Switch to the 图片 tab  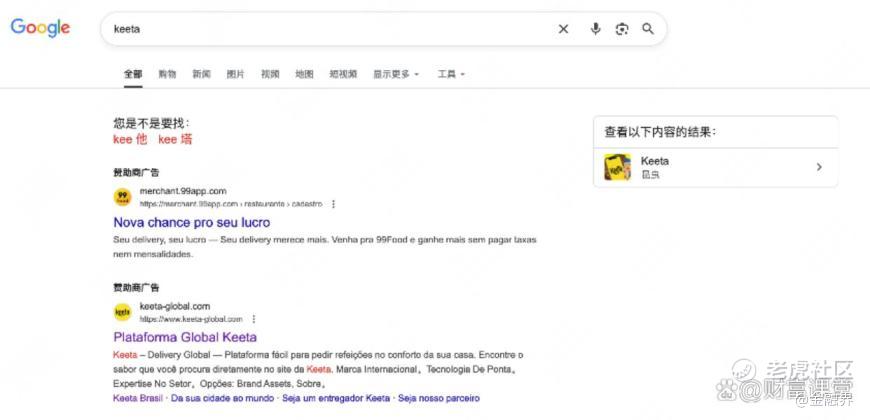[x=235, y=74]
